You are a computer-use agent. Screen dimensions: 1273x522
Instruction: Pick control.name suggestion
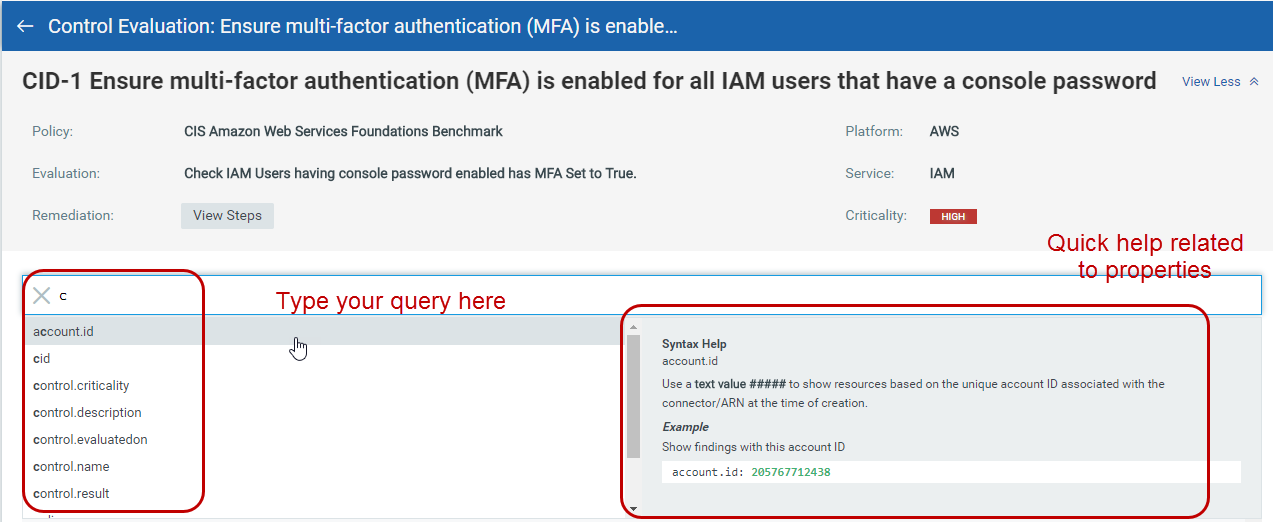(324, 466)
